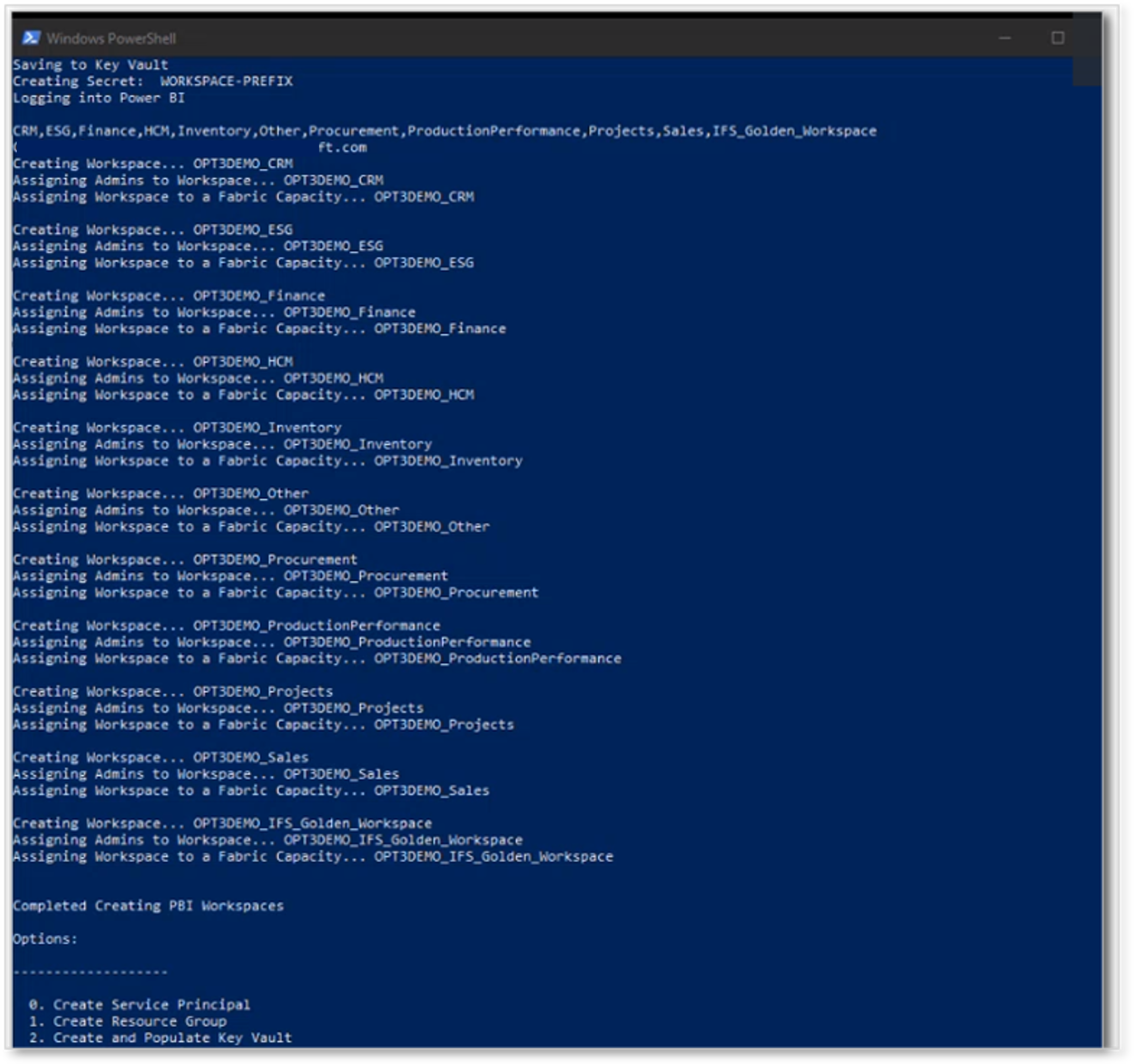
Task: Click the 'Logging into Power BI' line
Action: (x=99, y=98)
